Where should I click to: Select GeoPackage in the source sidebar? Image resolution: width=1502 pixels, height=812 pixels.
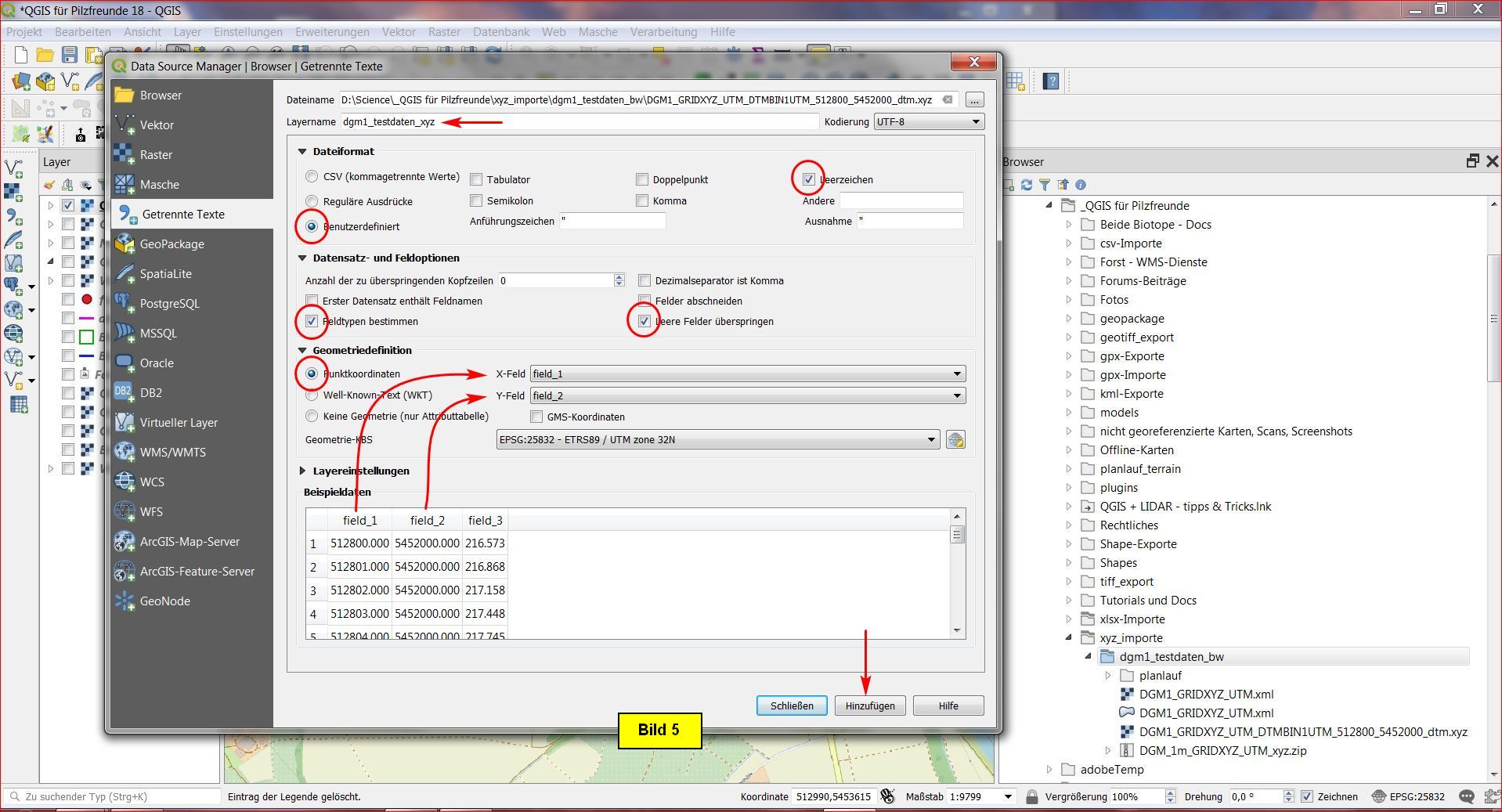tap(172, 244)
